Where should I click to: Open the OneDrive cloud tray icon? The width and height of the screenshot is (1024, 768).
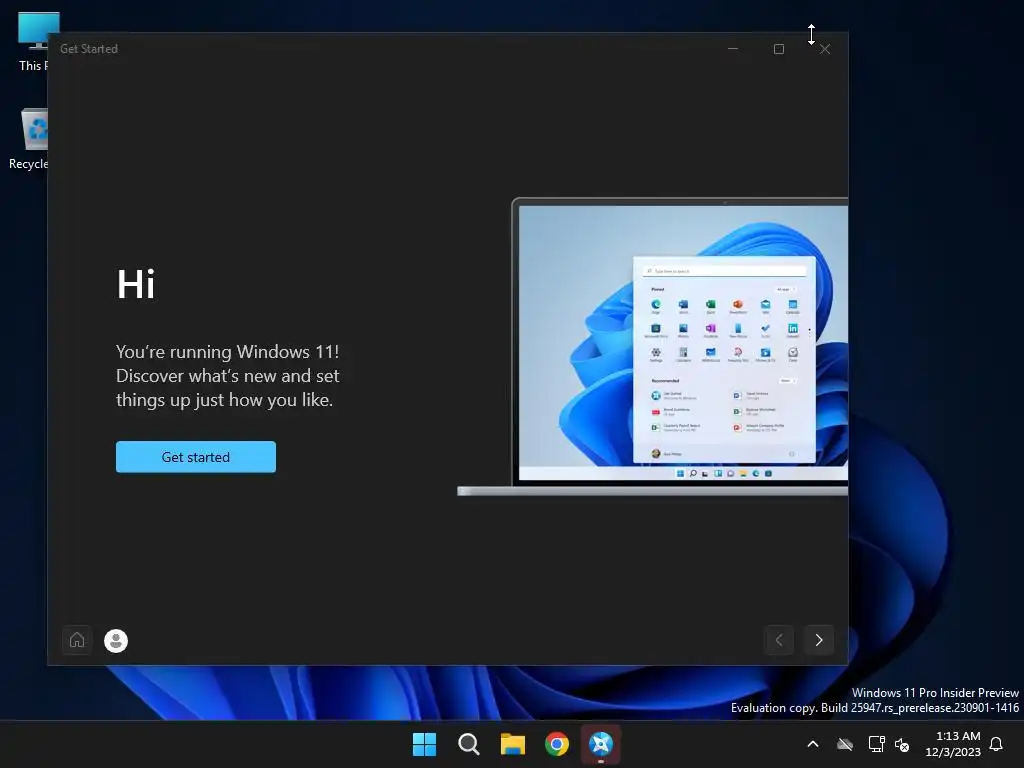pos(845,744)
